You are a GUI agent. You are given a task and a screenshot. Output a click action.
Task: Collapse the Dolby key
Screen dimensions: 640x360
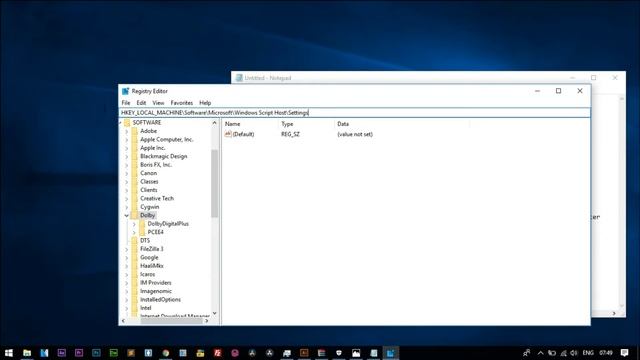click(127, 216)
